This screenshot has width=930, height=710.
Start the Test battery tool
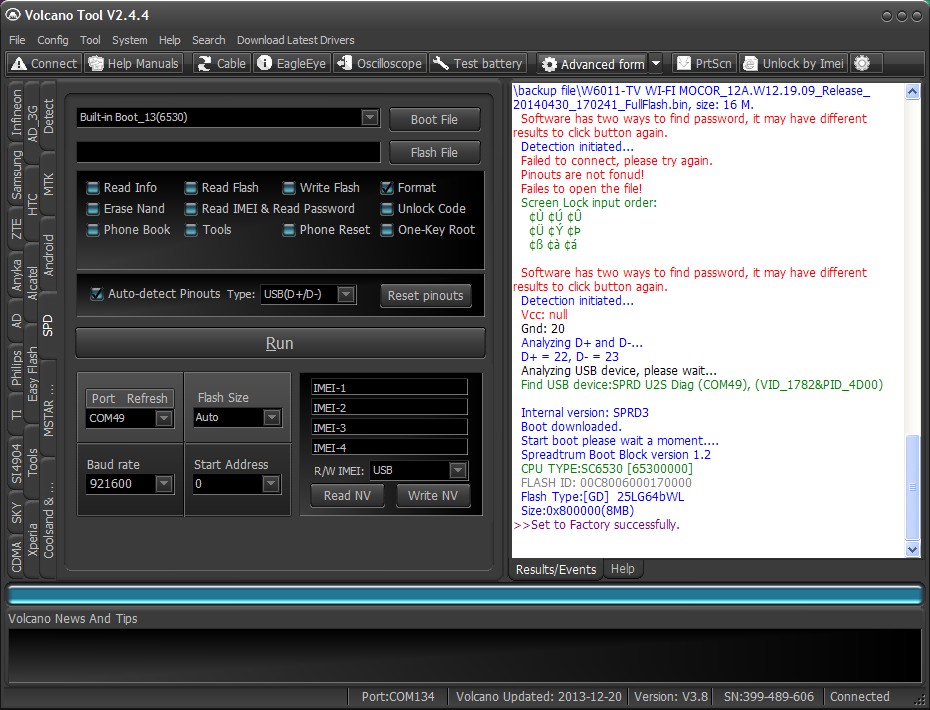pos(478,63)
